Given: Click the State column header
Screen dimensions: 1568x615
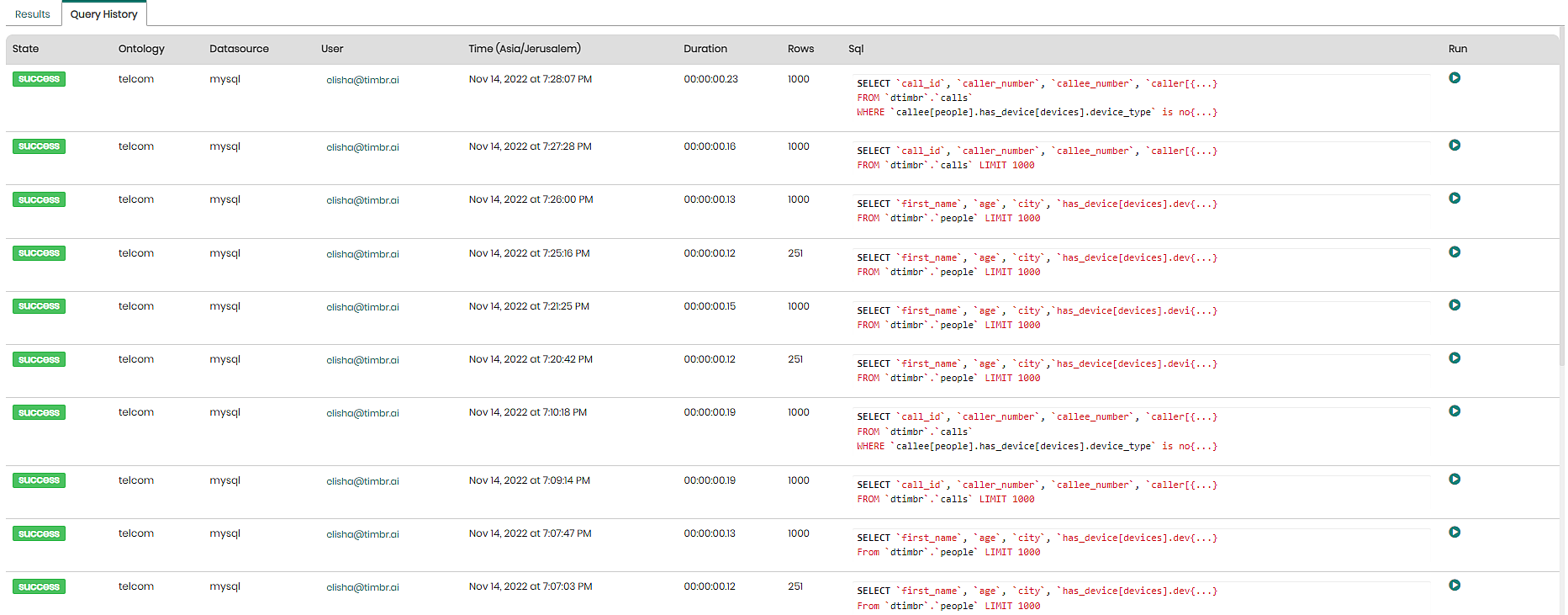Looking at the screenshot, I should pos(26,49).
